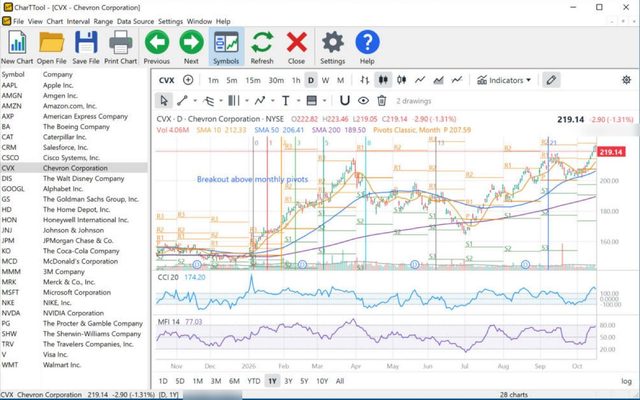Select the W weekly interval
This screenshot has height=400, width=640.
325,80
